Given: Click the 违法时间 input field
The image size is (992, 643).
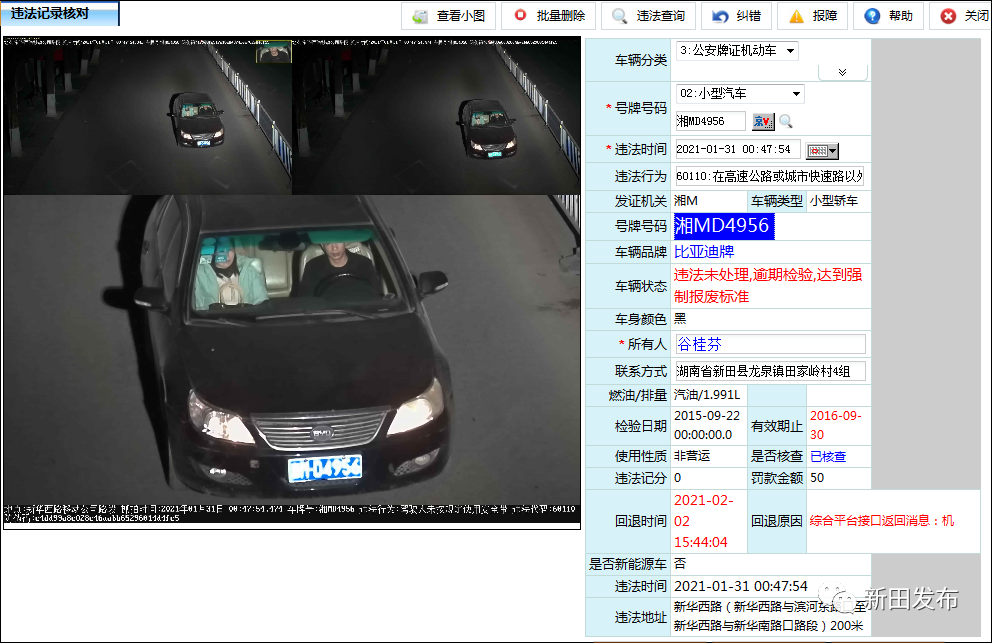Looking at the screenshot, I should tap(738, 149).
